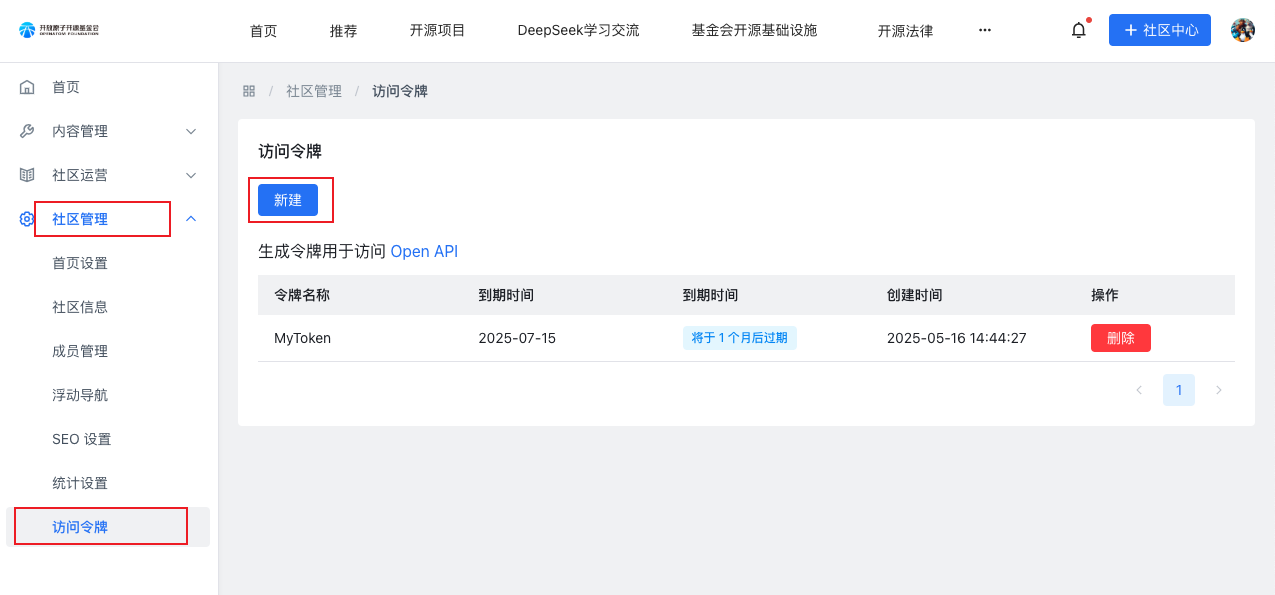Select page 1 in pagination
This screenshot has height=595, width=1275.
pyautogui.click(x=1178, y=390)
